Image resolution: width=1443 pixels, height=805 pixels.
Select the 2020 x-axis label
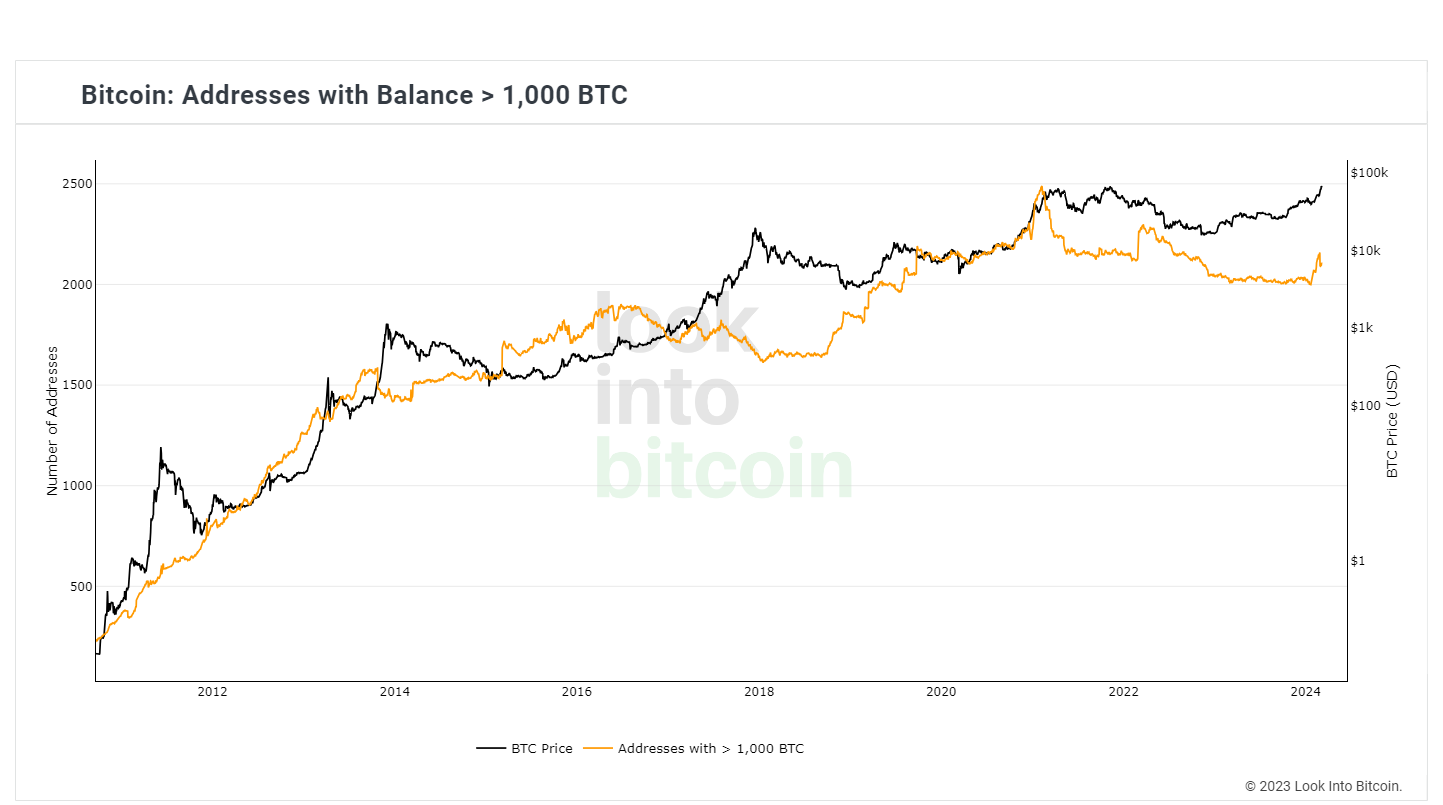pyautogui.click(x=941, y=692)
